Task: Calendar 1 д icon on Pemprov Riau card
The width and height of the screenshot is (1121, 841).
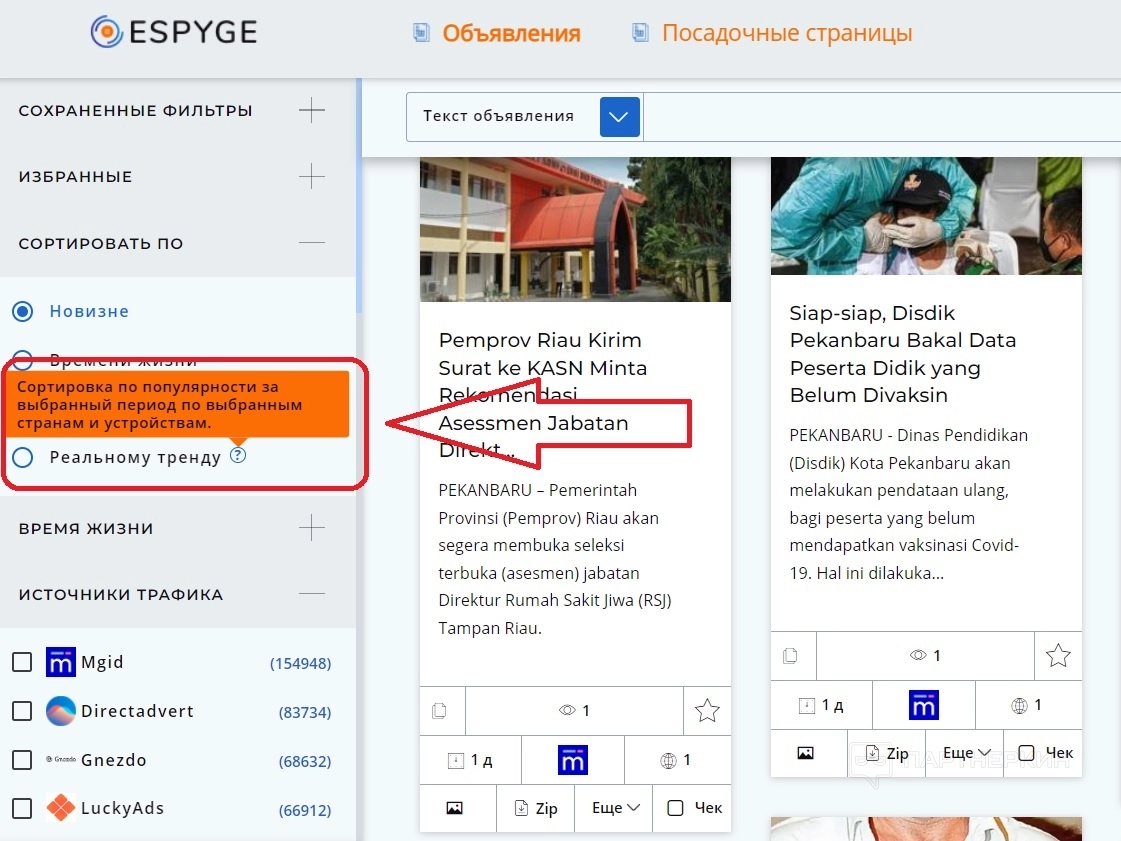Action: (455, 761)
